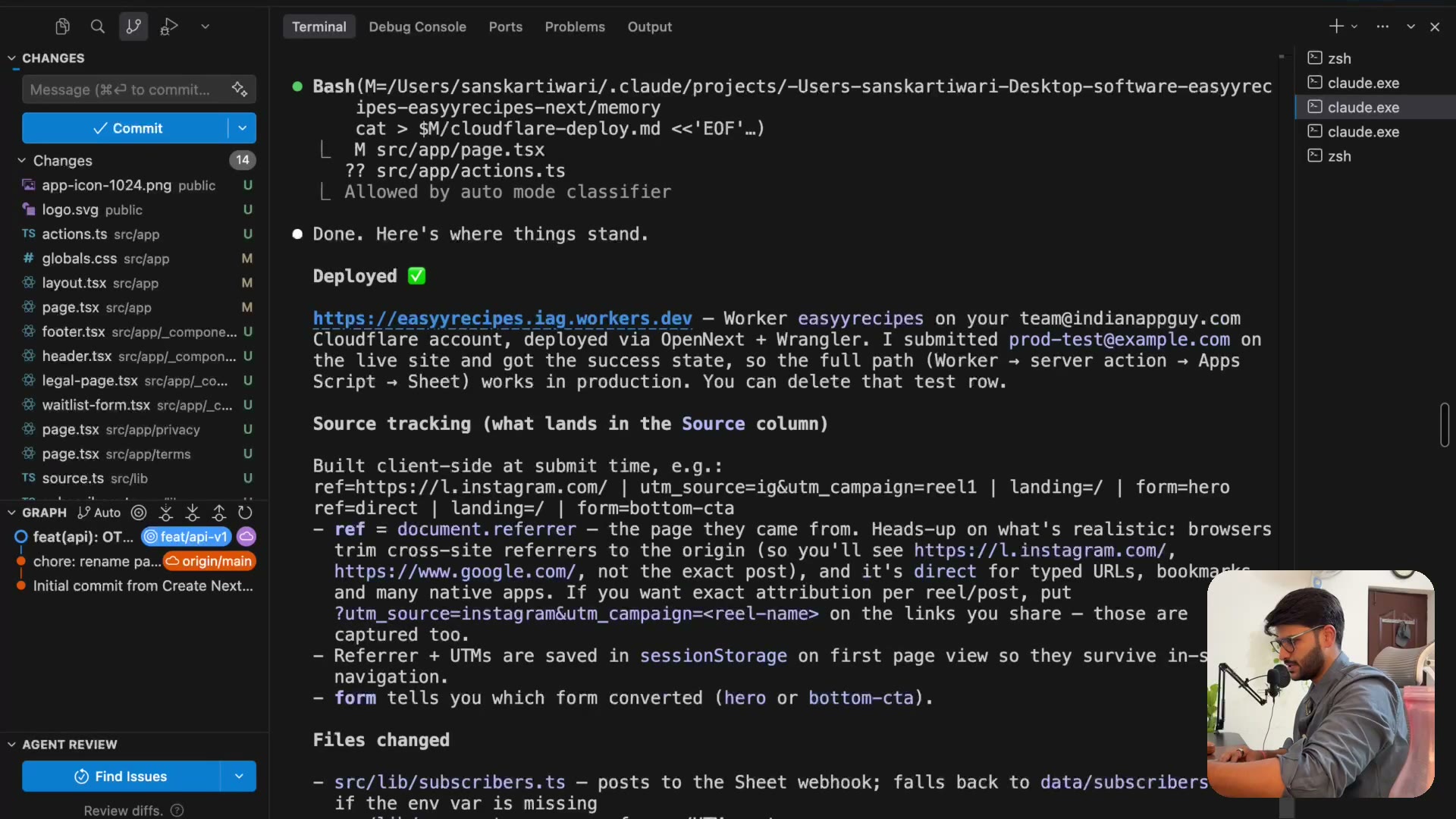This screenshot has height=819, width=1456.
Task: Select actions.ts in src/app
Action: pyautogui.click(x=136, y=234)
